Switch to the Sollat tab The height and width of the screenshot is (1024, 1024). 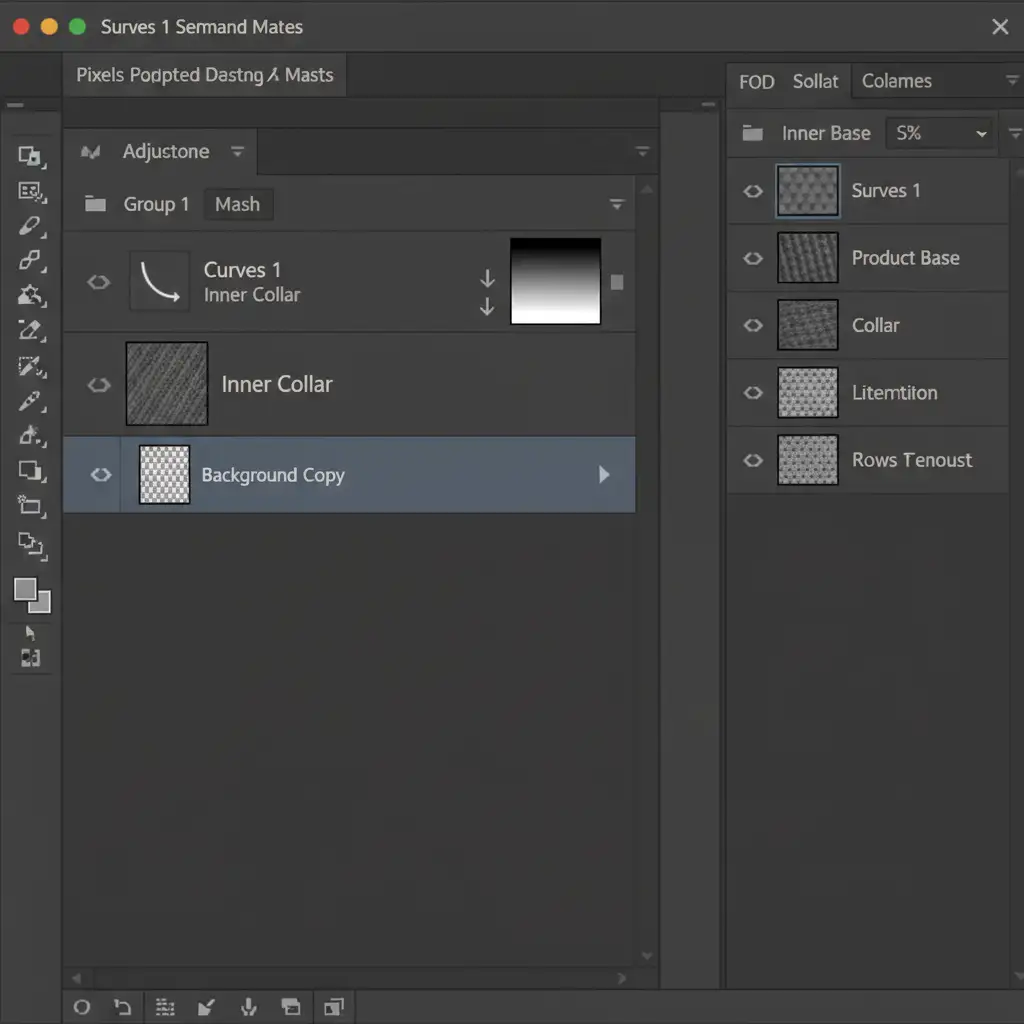tap(815, 81)
